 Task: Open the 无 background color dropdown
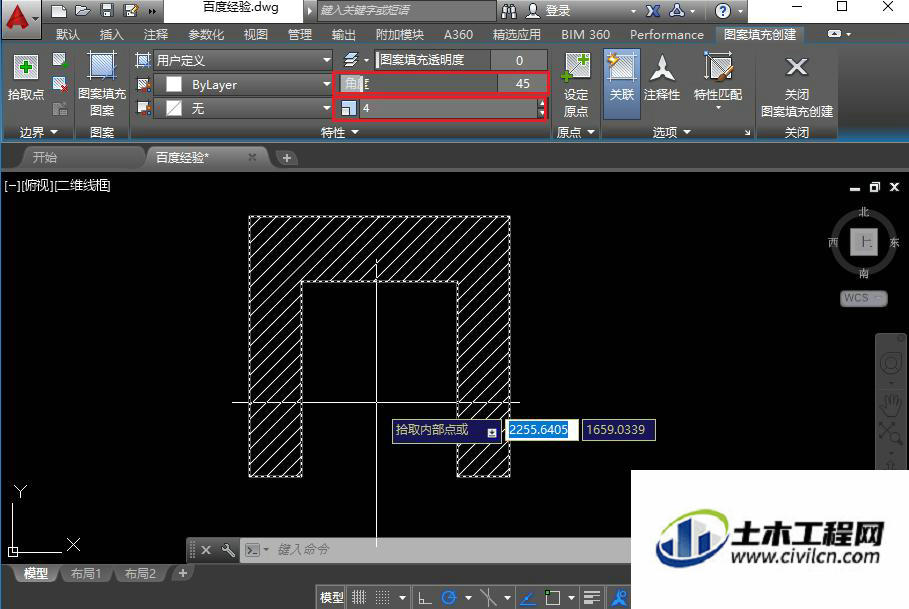242,108
